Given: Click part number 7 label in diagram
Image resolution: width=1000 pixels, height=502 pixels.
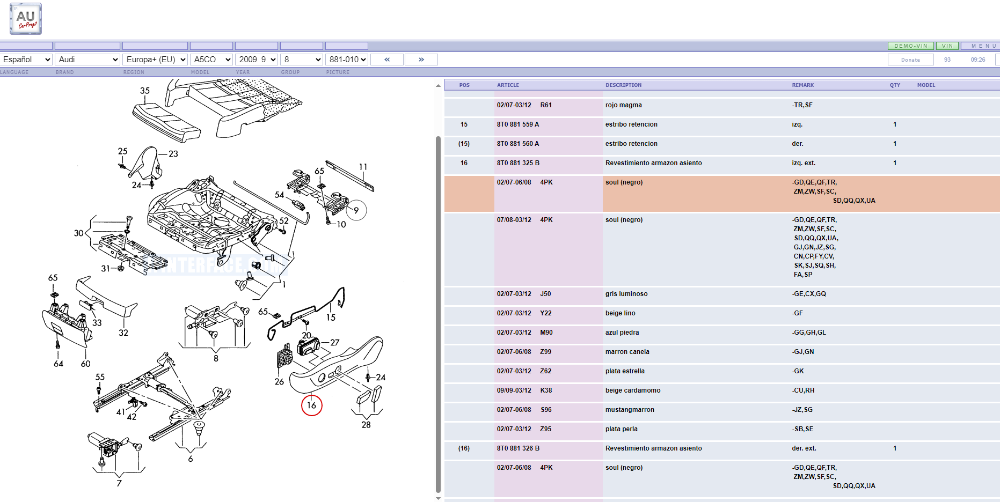Looking at the screenshot, I should tap(119, 483).
